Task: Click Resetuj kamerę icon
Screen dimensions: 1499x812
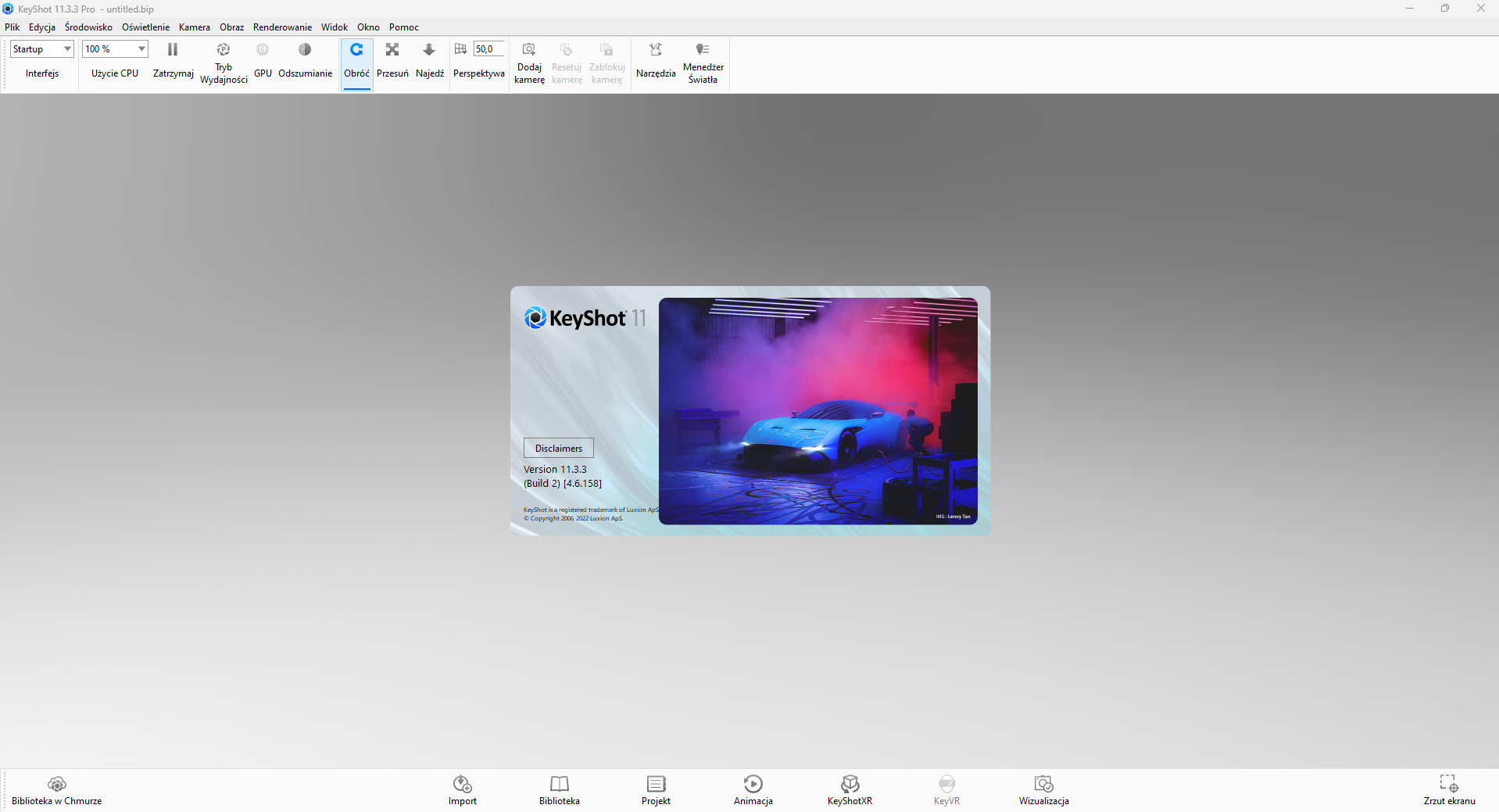Action: coord(567,50)
